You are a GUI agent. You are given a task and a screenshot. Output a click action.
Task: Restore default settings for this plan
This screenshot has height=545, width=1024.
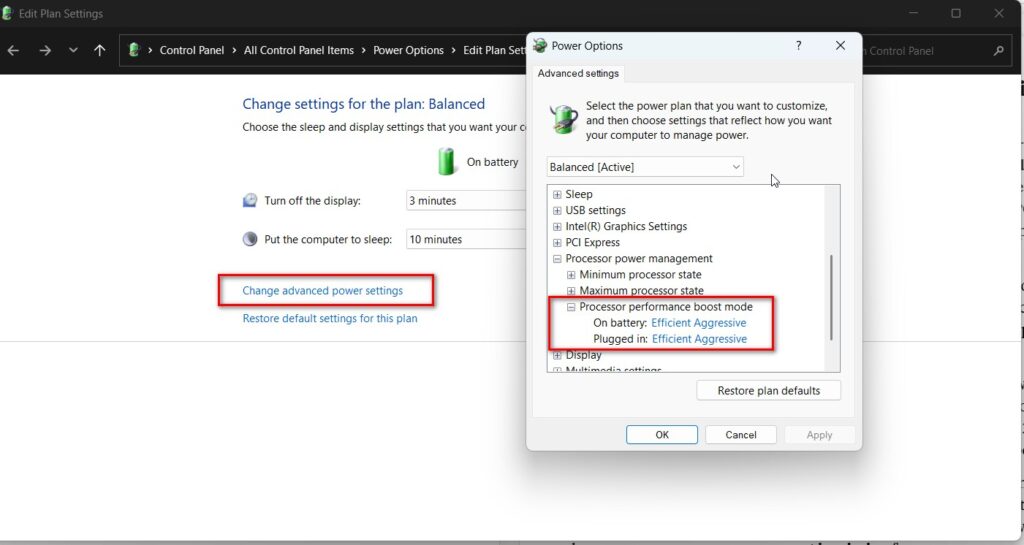coord(330,319)
